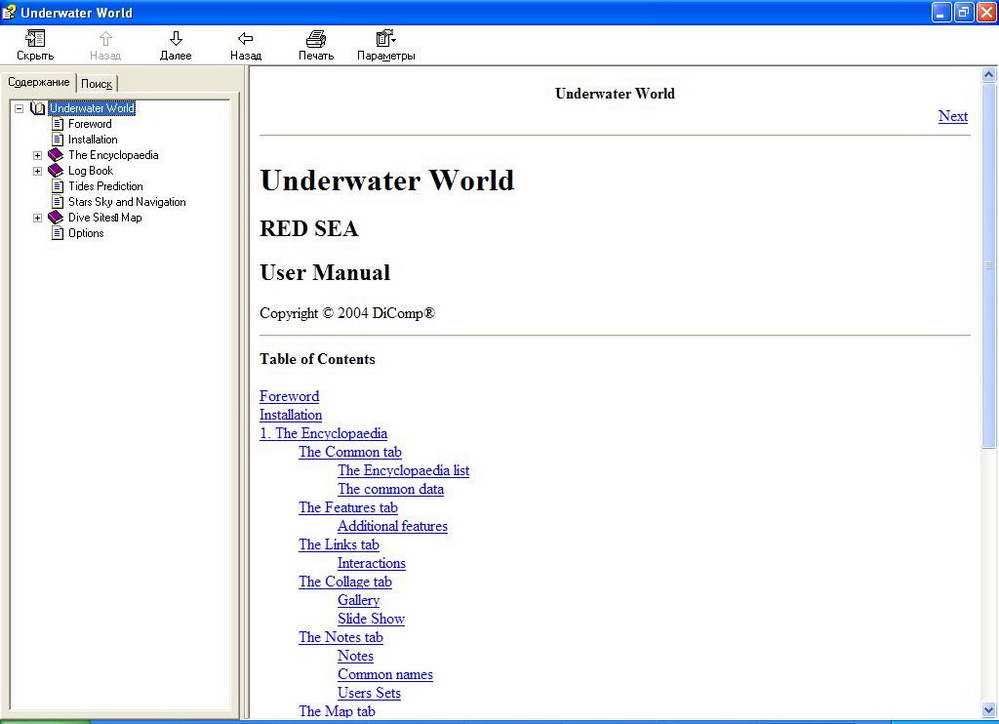Click the page icon beside Tides Prediction
The width and height of the screenshot is (999, 724).
(58, 186)
